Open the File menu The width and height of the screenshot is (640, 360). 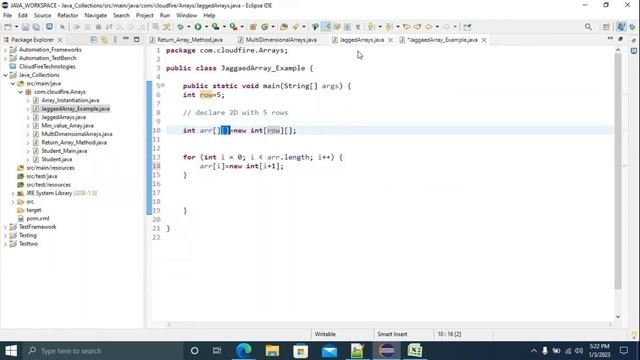(x=7, y=16)
